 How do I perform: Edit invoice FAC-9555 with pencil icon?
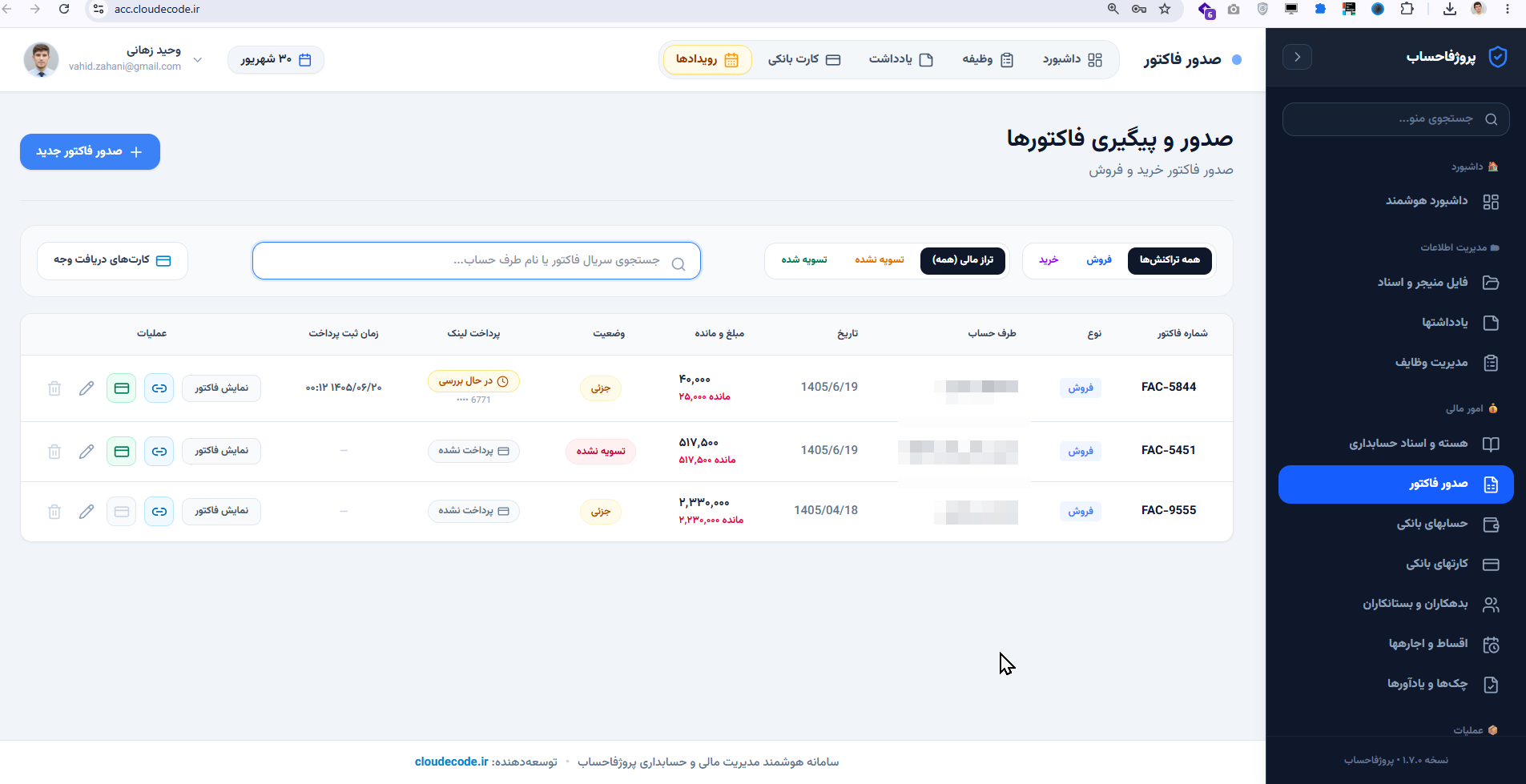[x=87, y=512]
